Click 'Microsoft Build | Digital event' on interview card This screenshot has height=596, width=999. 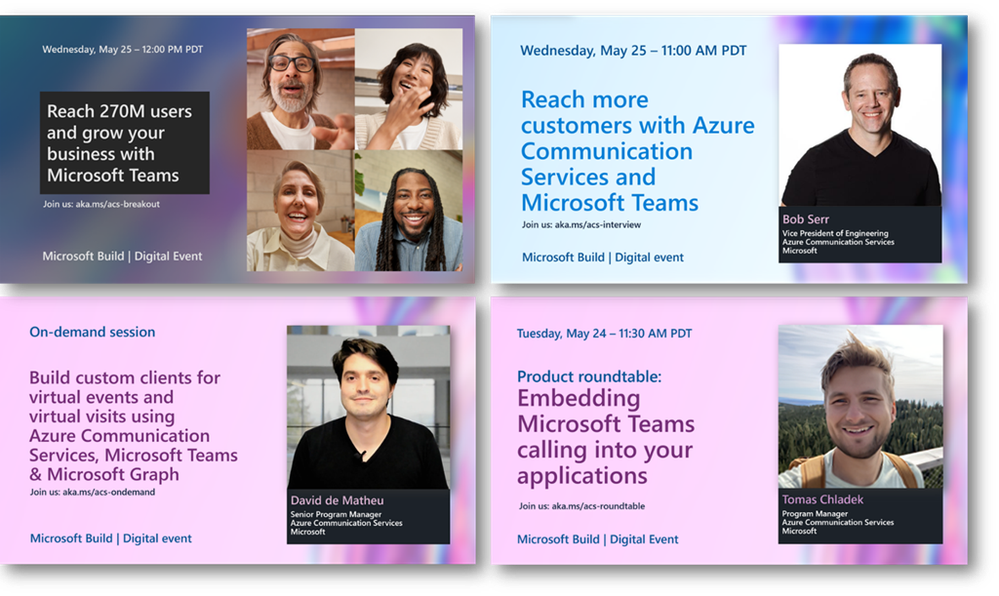603,258
